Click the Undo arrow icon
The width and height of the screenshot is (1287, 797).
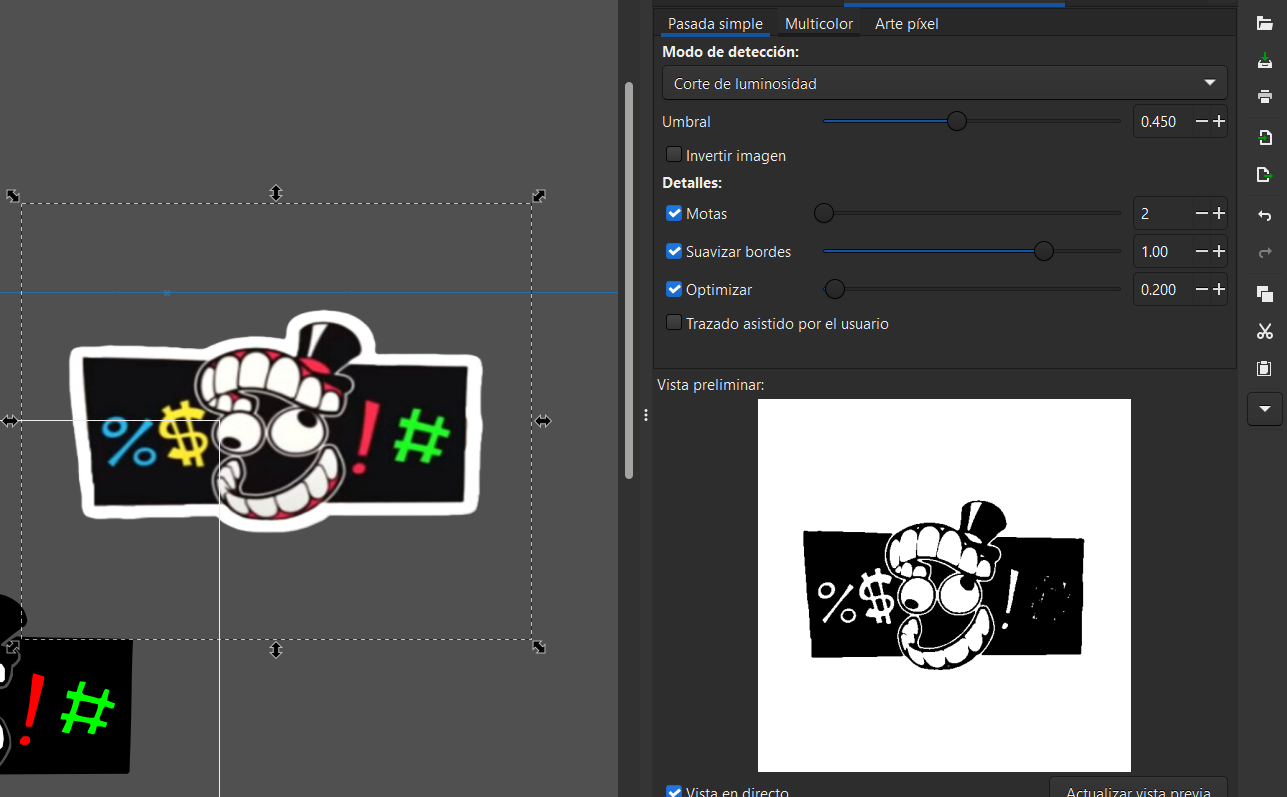(x=1264, y=215)
